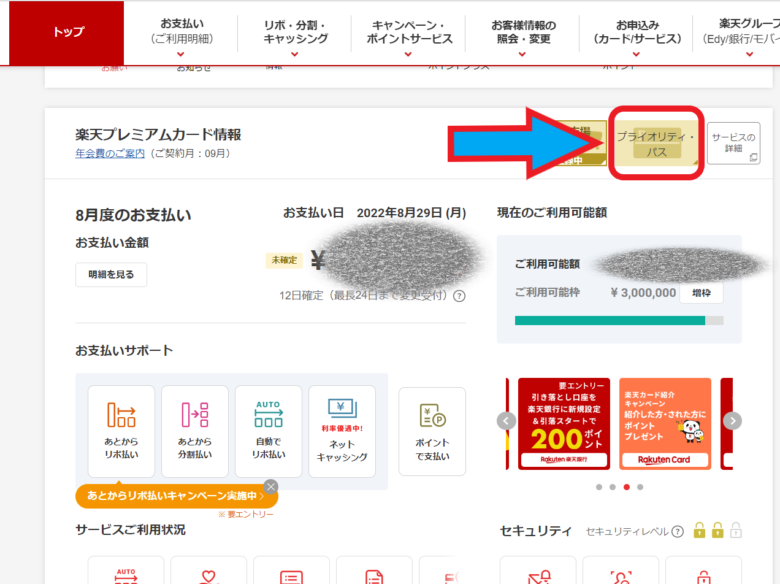Select 自動でリボ払い icon

coord(269,431)
